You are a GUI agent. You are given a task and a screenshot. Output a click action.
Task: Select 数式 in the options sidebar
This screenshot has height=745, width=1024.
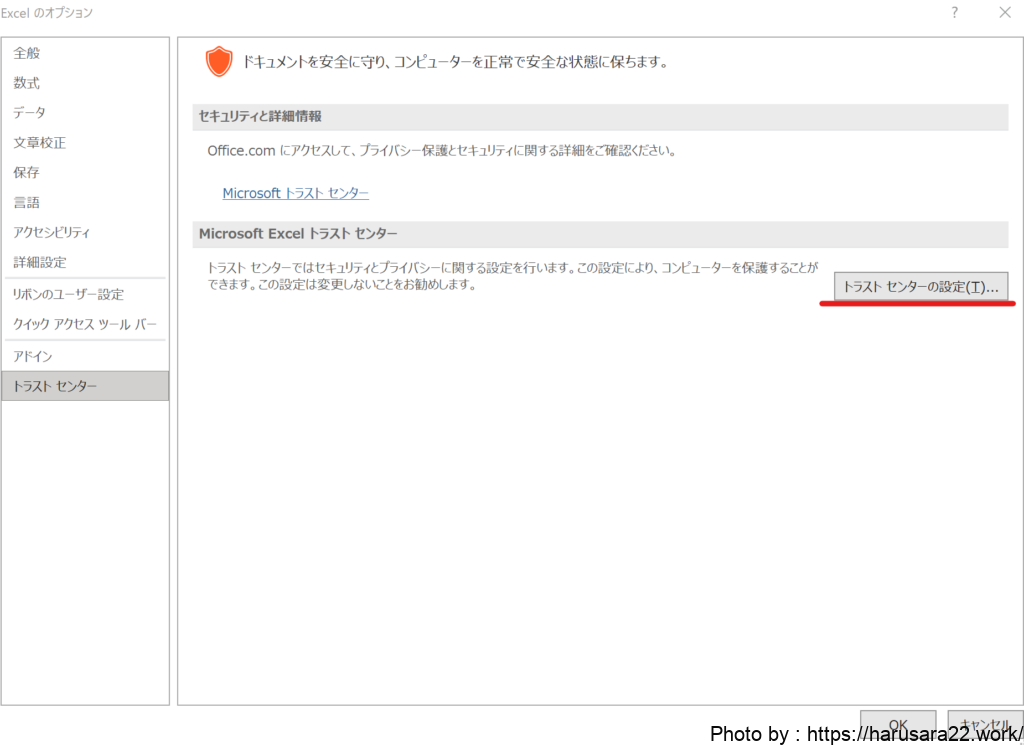click(27, 83)
